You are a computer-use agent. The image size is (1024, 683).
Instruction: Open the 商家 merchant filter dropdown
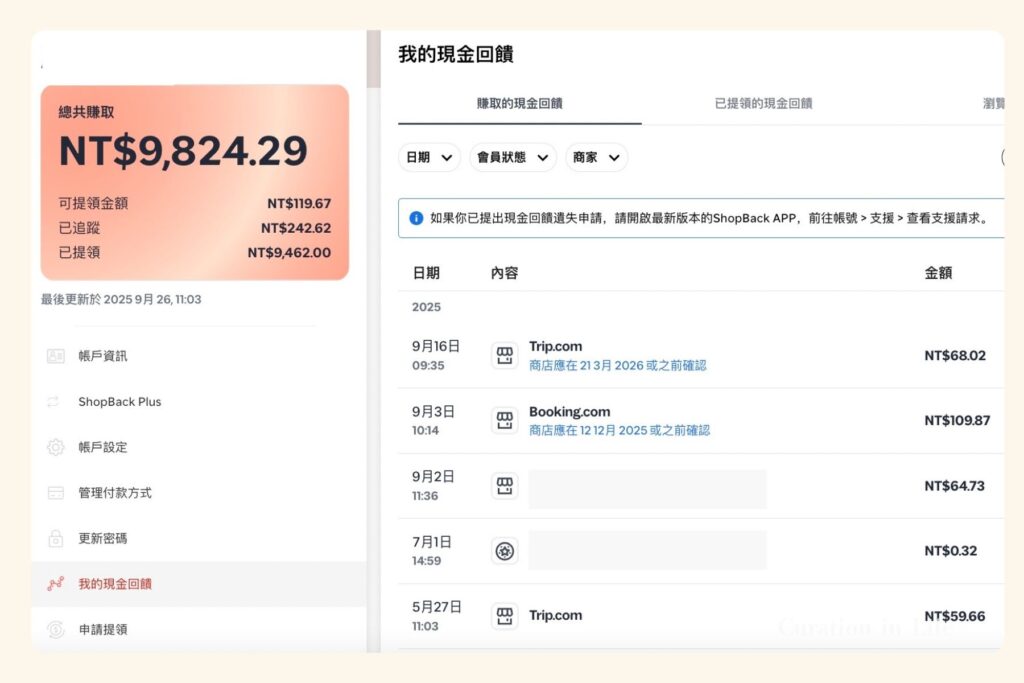[596, 157]
